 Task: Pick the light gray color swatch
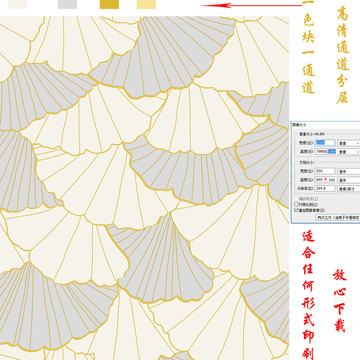tap(67, 4)
